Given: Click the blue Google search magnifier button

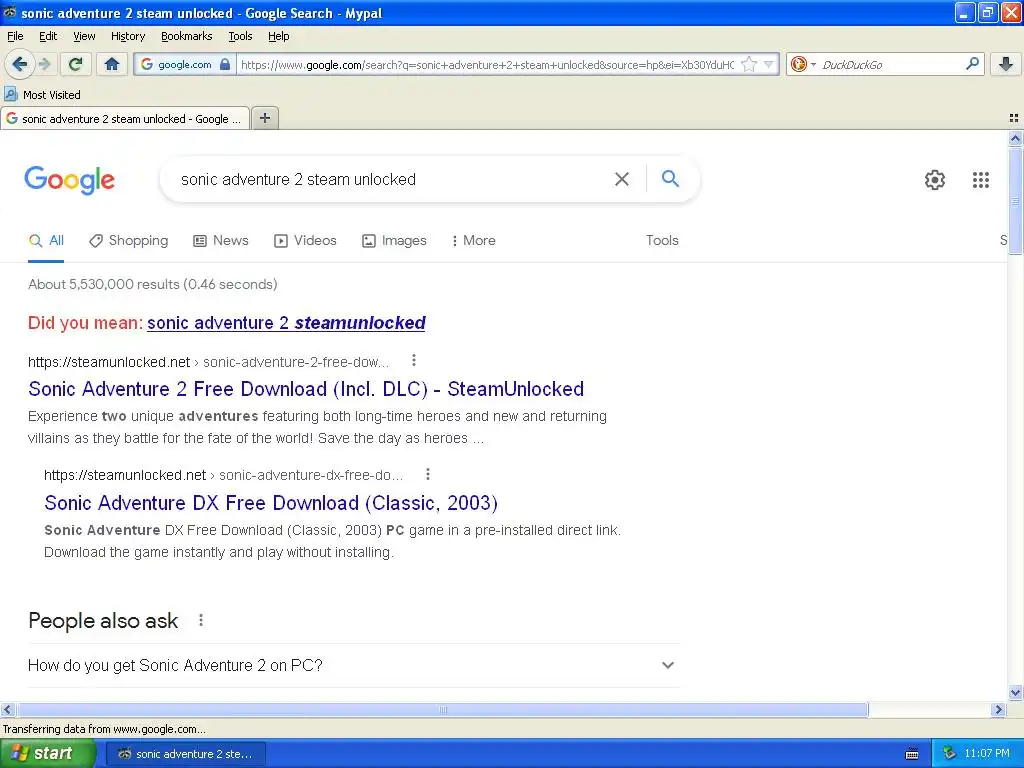Looking at the screenshot, I should [670, 178].
